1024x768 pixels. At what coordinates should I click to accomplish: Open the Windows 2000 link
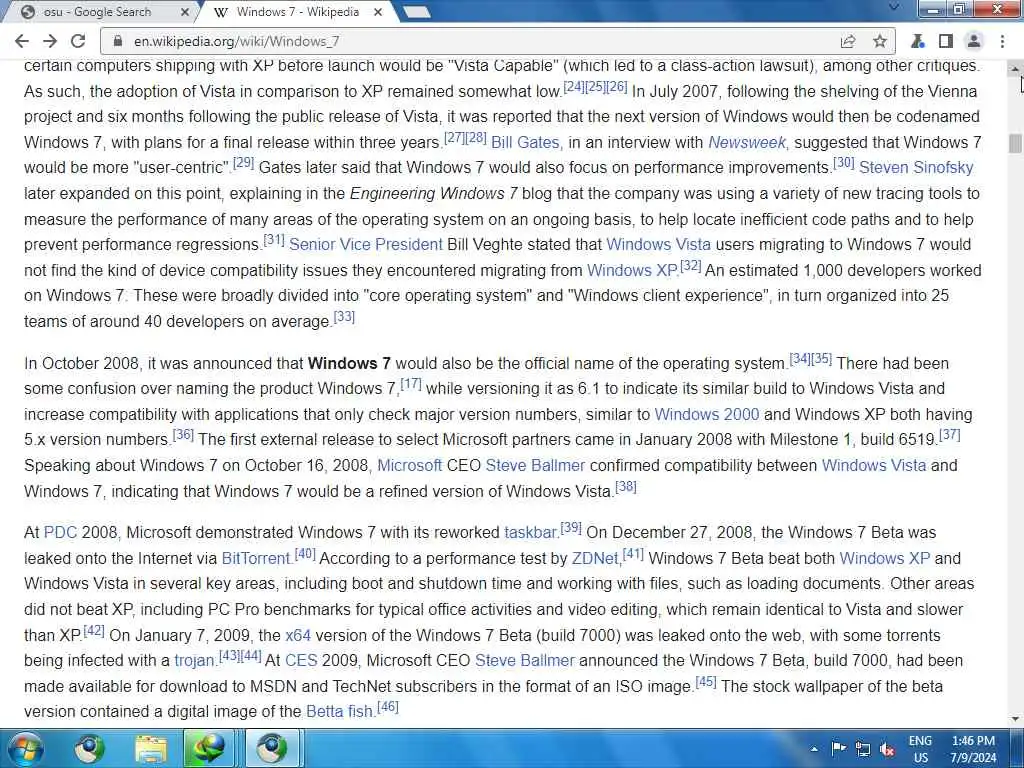tap(707, 415)
